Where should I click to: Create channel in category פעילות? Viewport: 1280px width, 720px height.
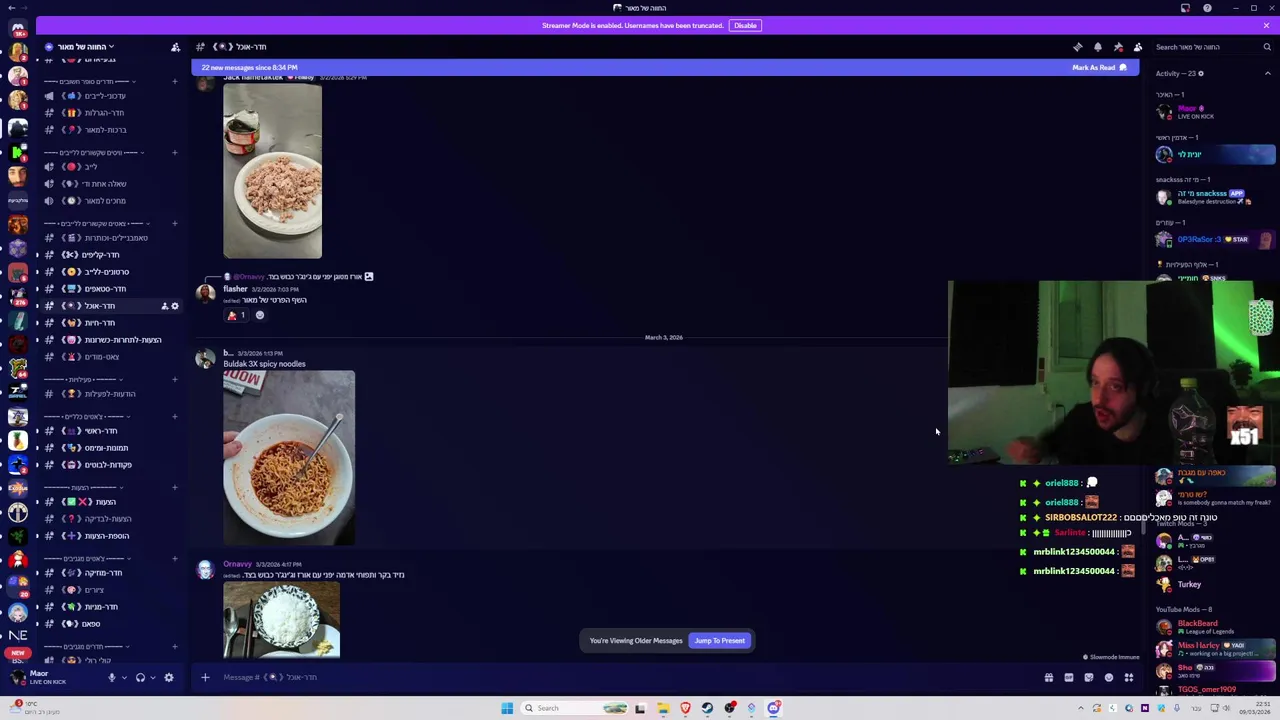[x=175, y=380]
